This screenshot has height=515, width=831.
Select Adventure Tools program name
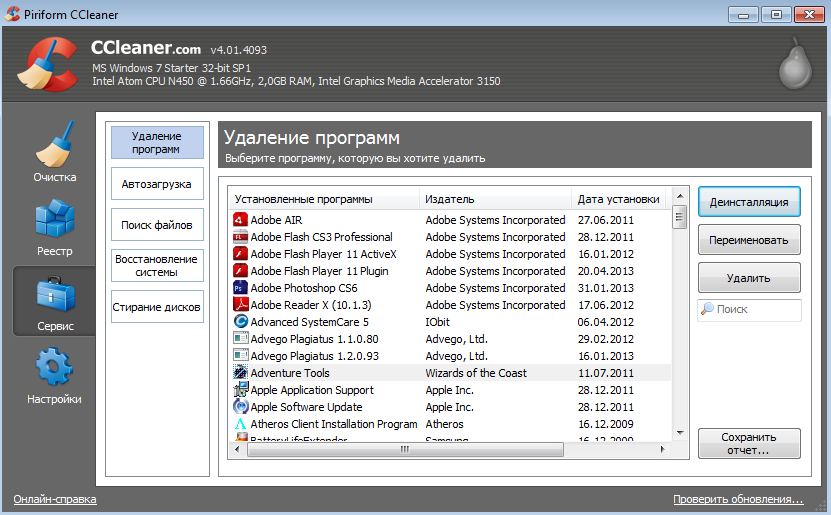pos(290,372)
